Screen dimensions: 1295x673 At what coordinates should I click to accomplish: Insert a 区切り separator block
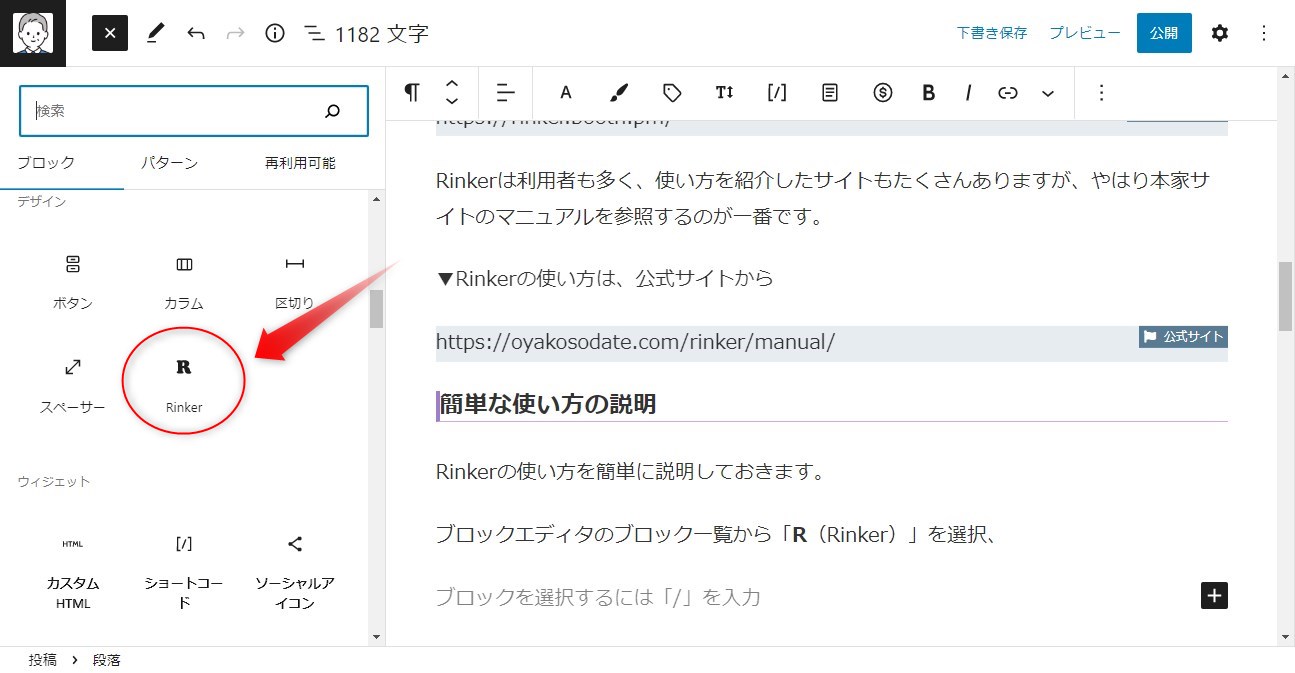(x=294, y=279)
